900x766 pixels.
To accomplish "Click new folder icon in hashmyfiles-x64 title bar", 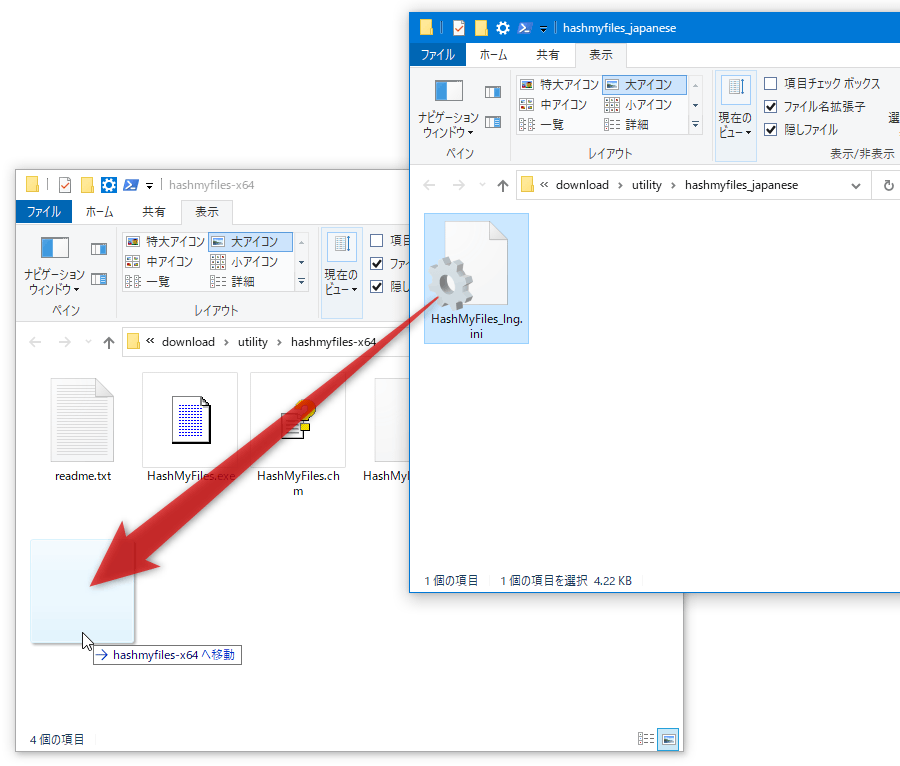I will [x=87, y=185].
